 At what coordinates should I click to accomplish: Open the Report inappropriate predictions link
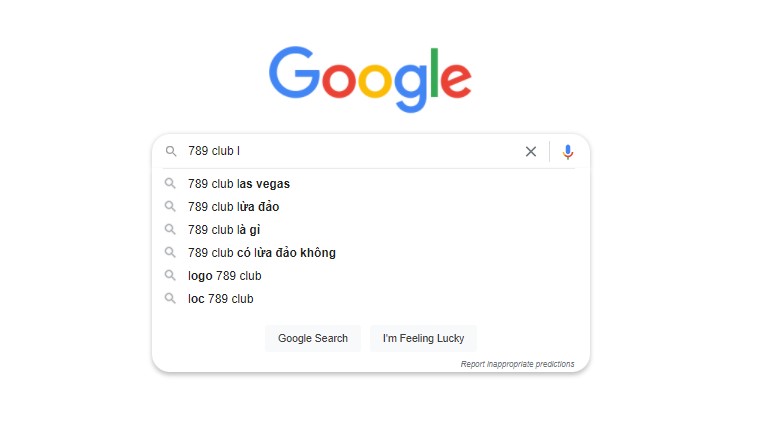(x=517, y=364)
